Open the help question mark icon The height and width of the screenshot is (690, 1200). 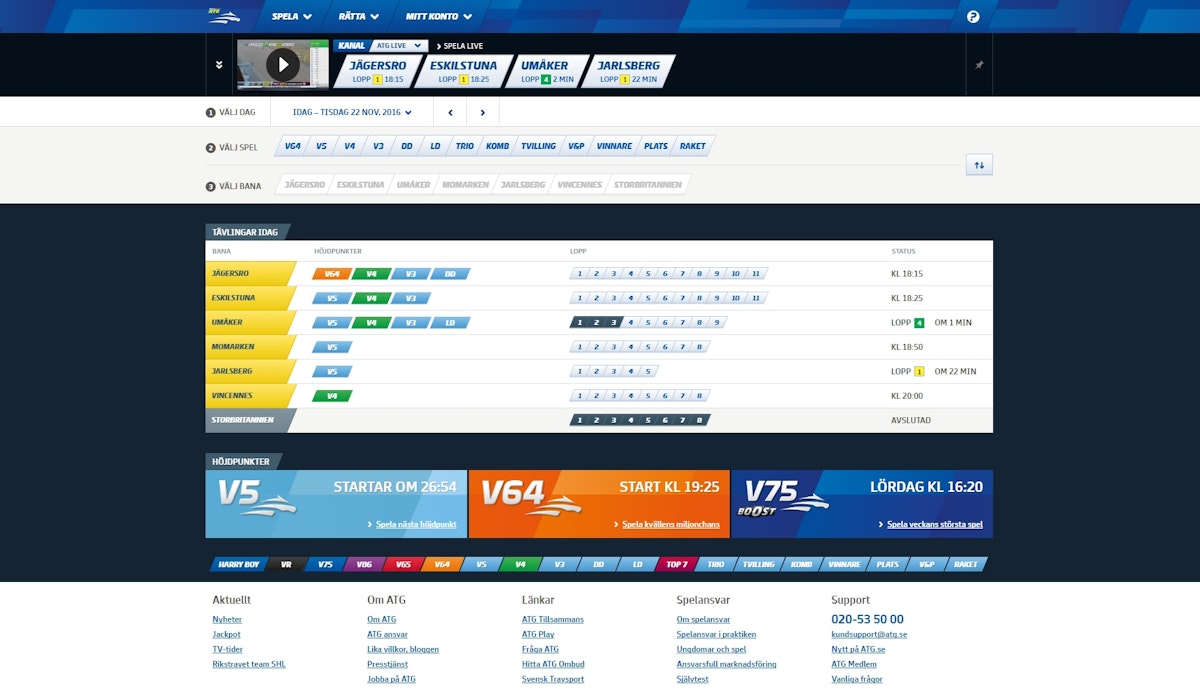(x=973, y=17)
